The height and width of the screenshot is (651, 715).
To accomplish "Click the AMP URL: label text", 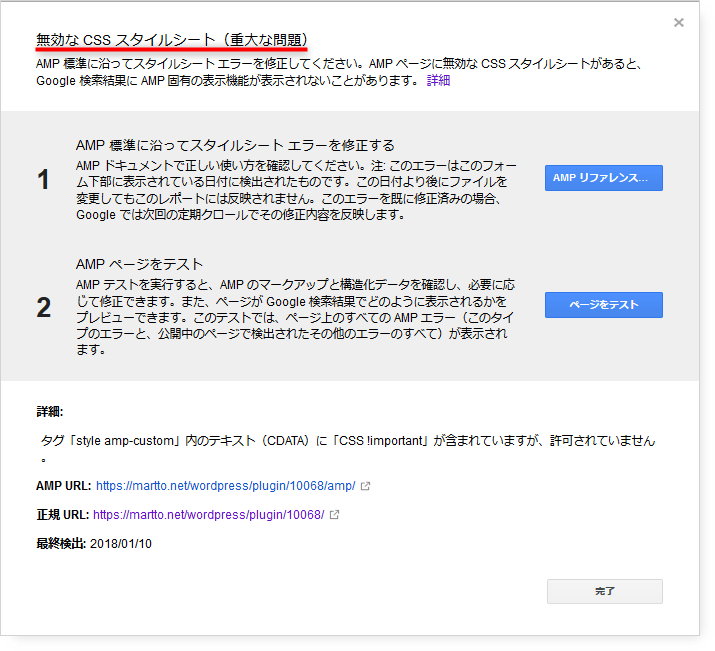I will (63, 486).
